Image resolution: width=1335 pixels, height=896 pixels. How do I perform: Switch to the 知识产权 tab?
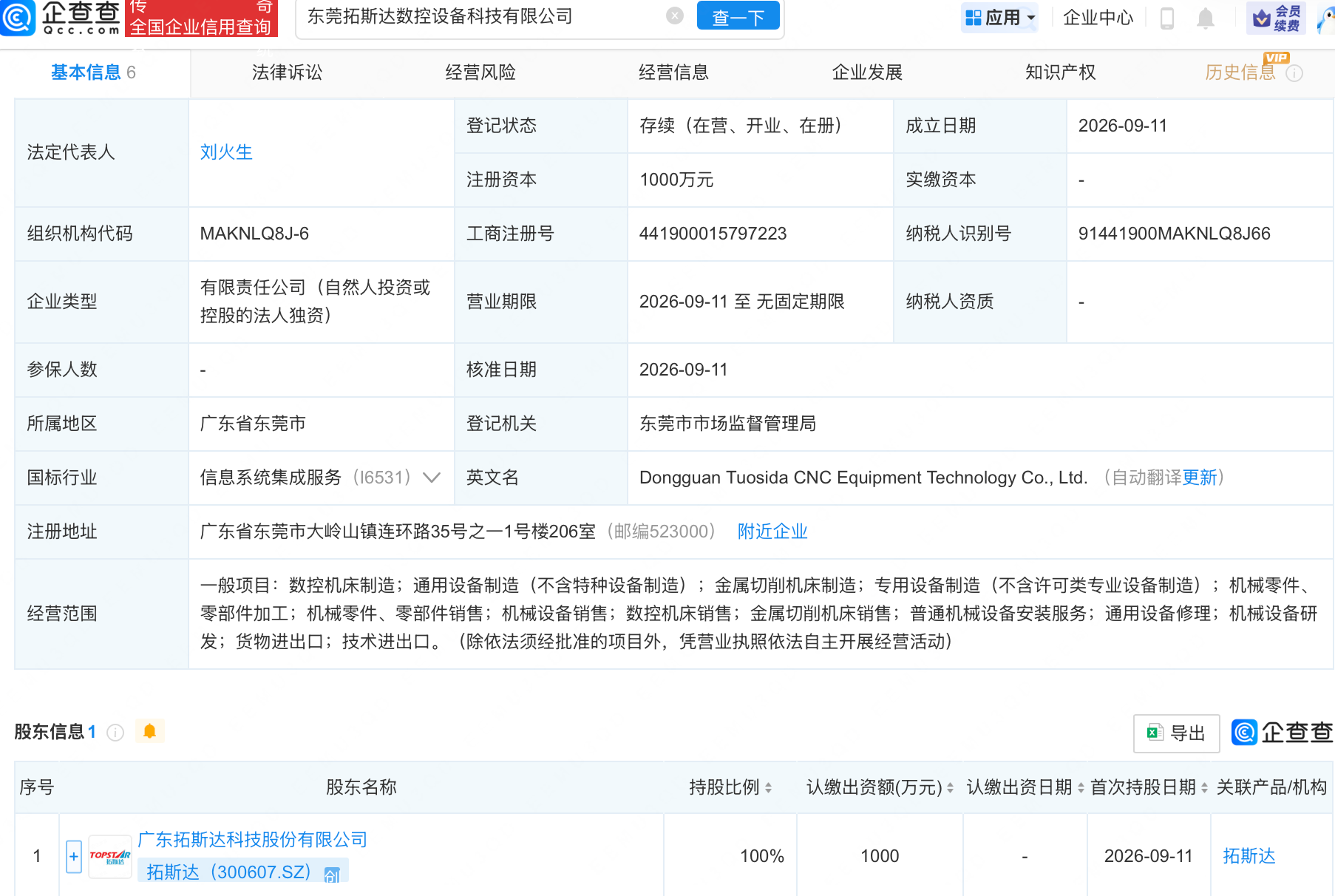point(1060,72)
